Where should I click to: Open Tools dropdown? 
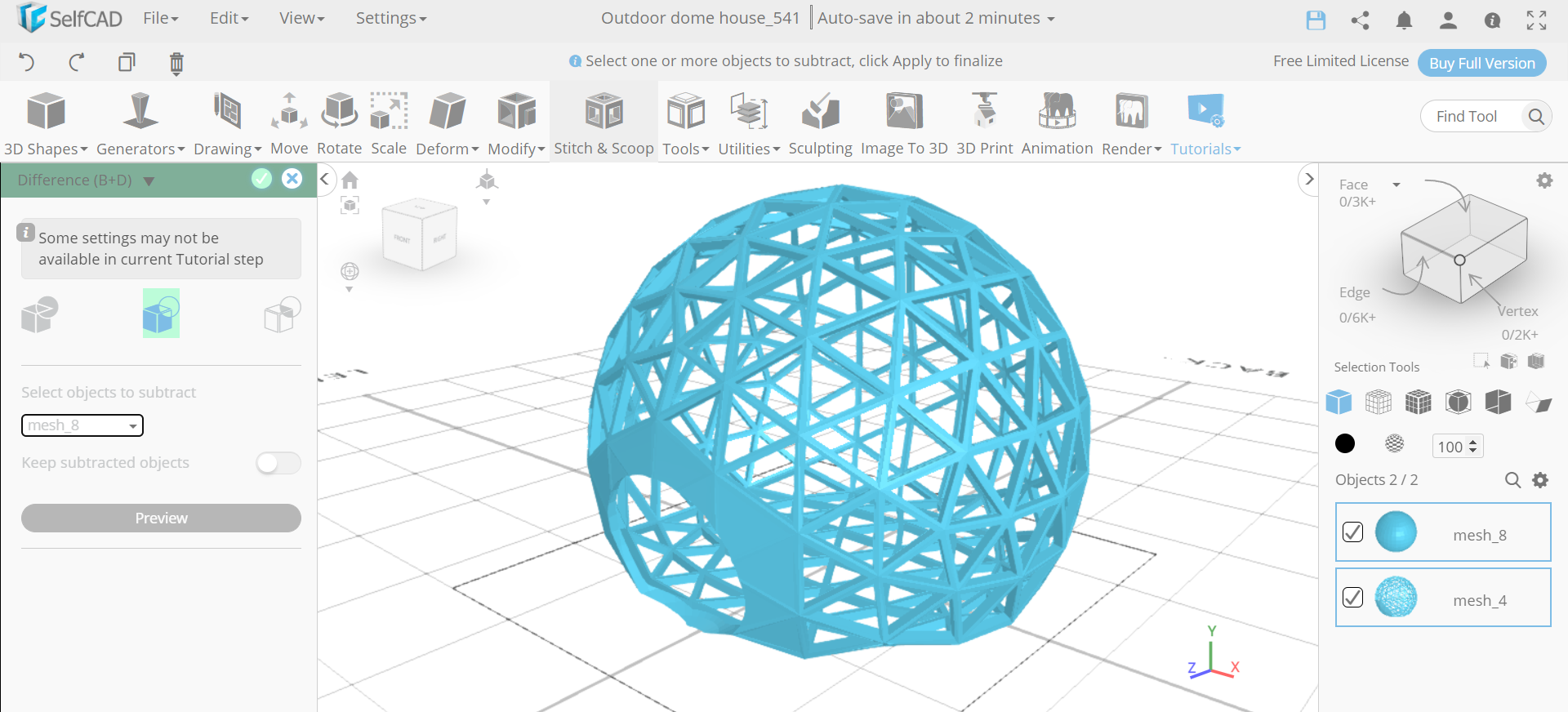pyautogui.click(x=685, y=123)
